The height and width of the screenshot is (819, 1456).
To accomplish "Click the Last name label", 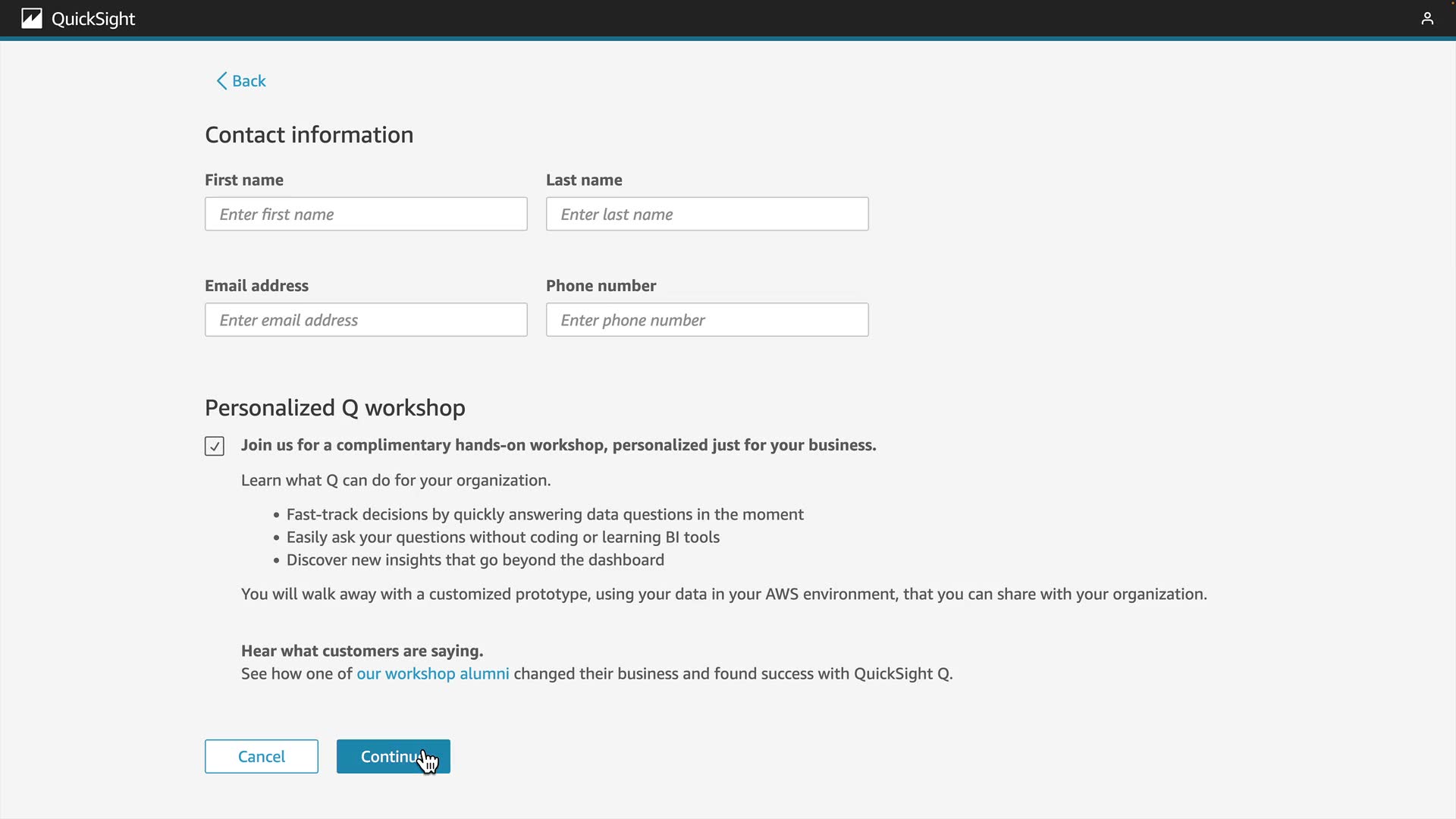I will coord(583,180).
